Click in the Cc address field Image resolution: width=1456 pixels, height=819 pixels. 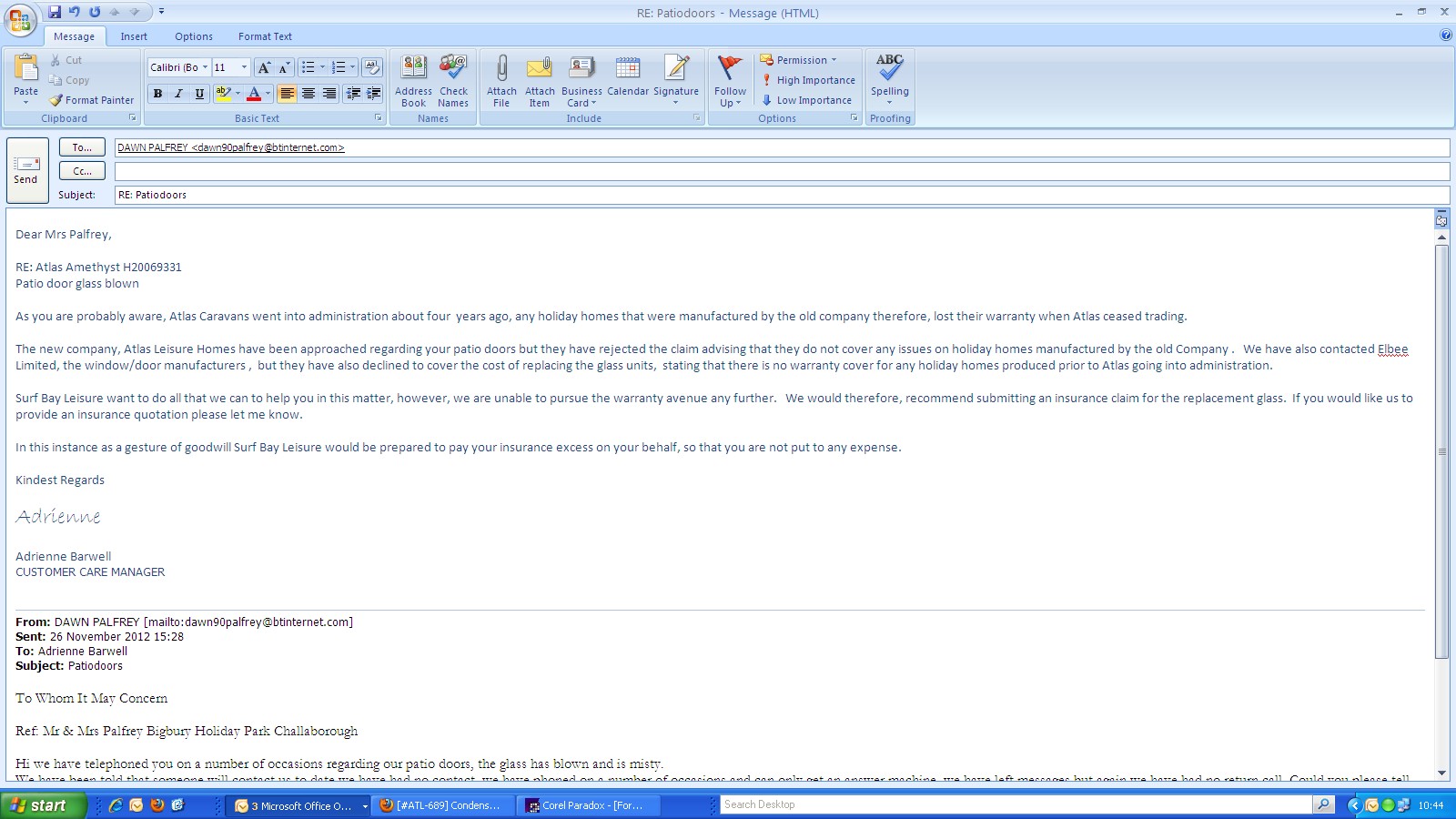[782, 171]
